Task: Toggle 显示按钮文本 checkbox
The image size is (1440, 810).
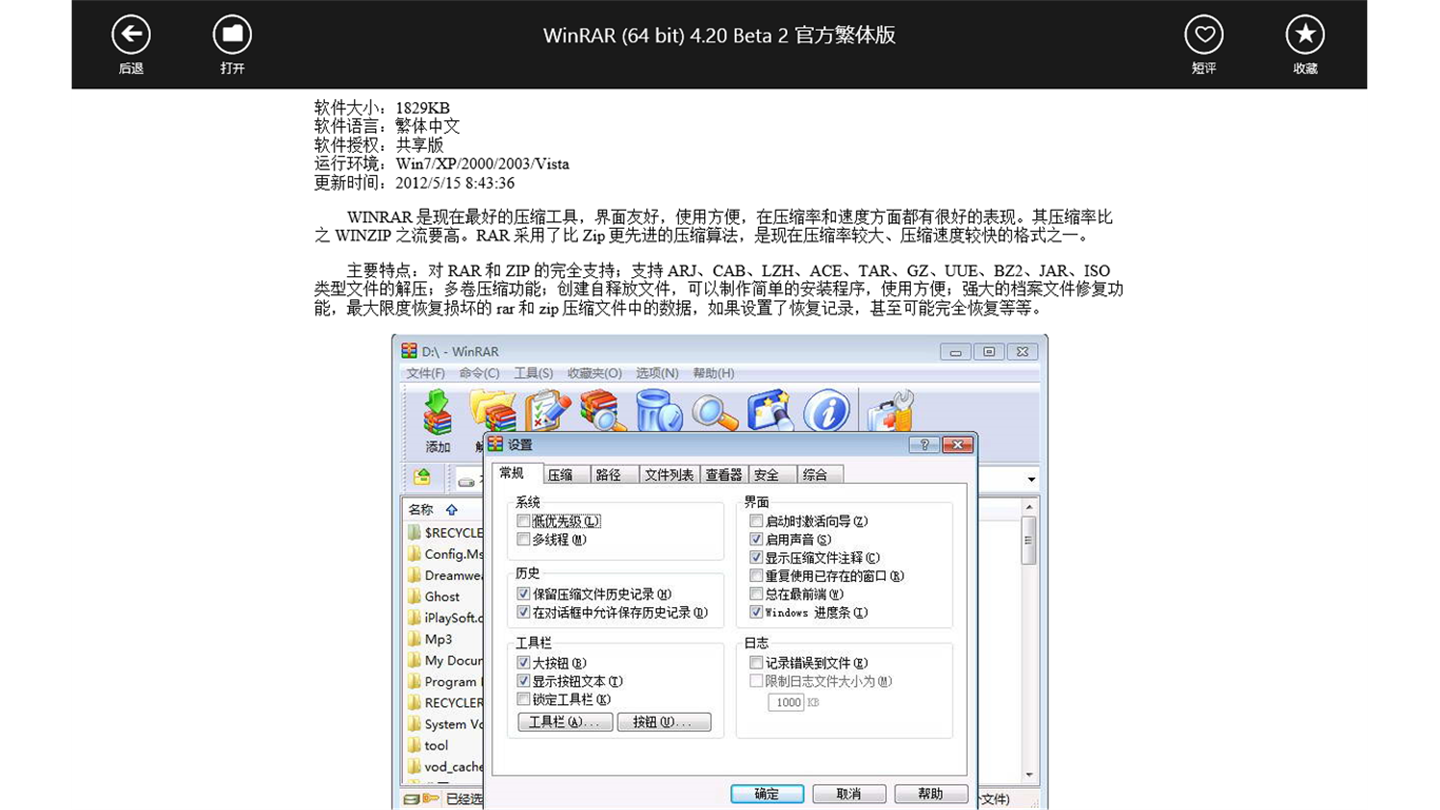Action: click(523, 681)
